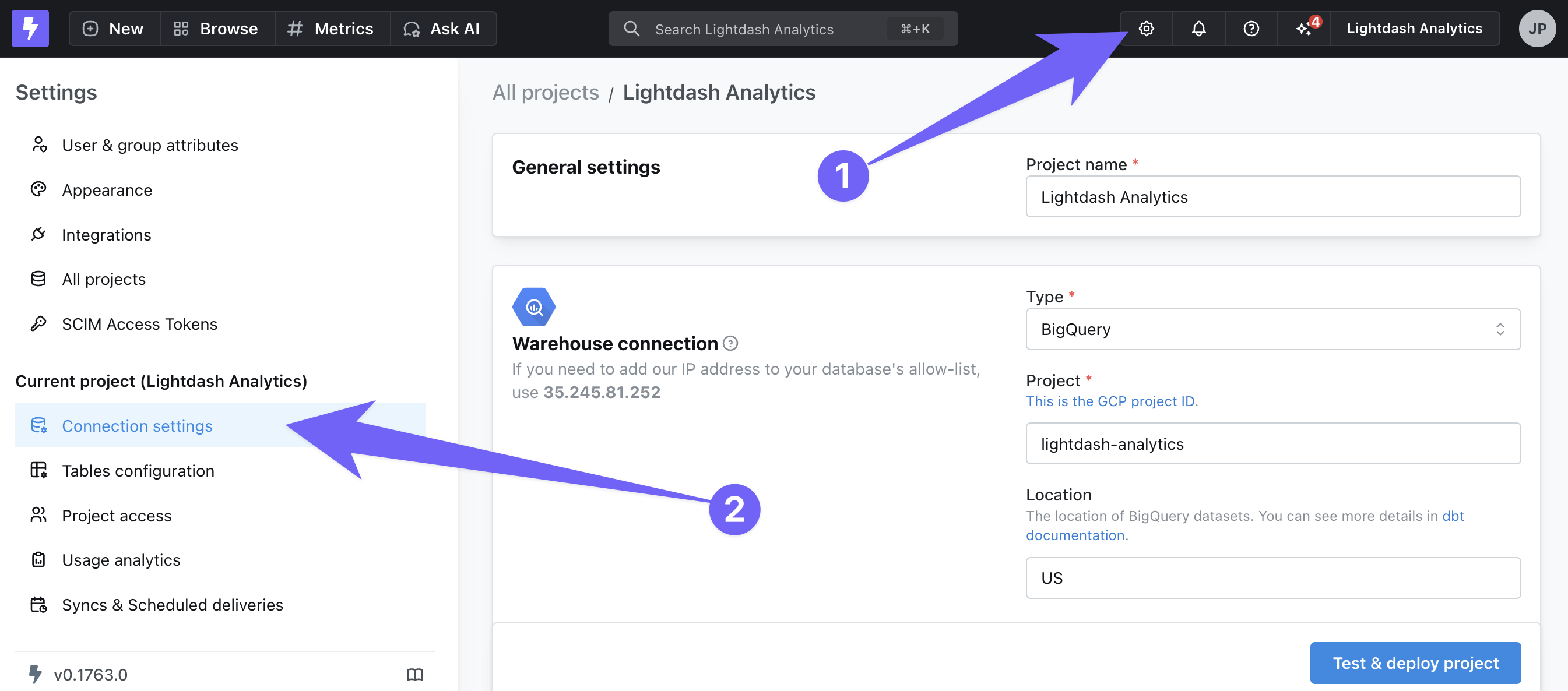Click the Project name input field
Screen dimensions: 1568x691
[x=1272, y=197]
